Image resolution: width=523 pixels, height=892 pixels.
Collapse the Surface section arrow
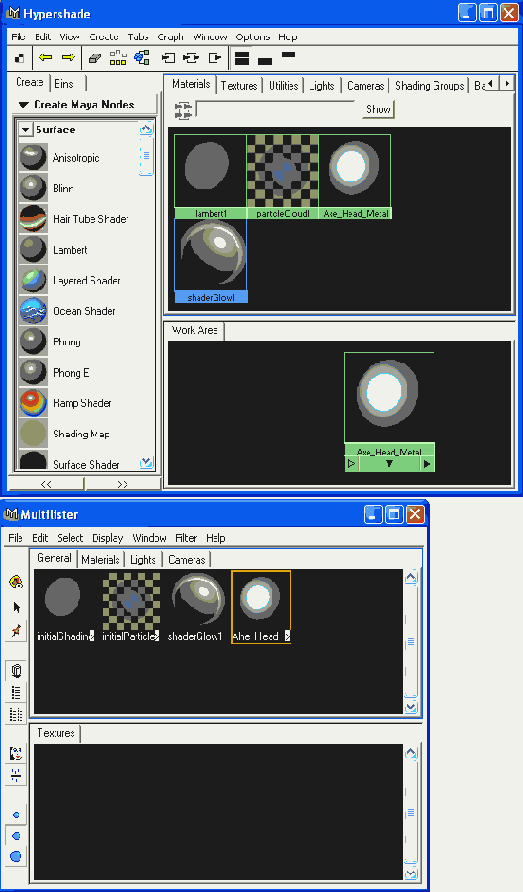coord(25,130)
